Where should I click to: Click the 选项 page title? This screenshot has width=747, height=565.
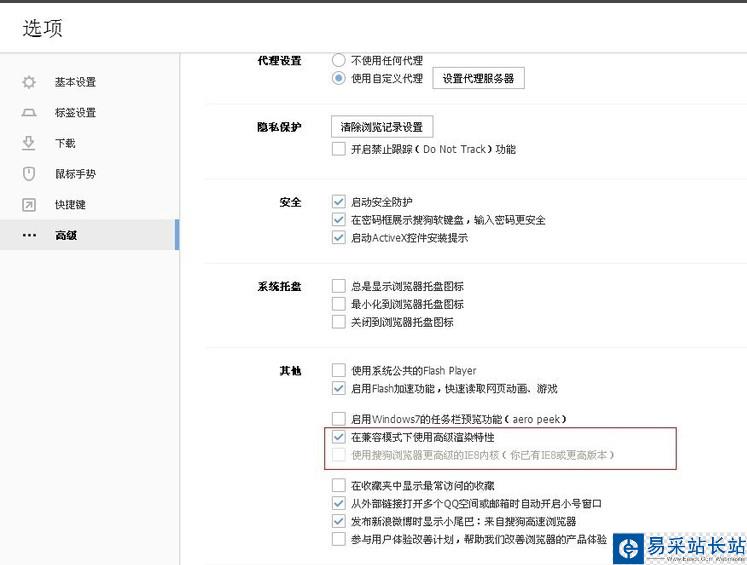tap(42, 28)
